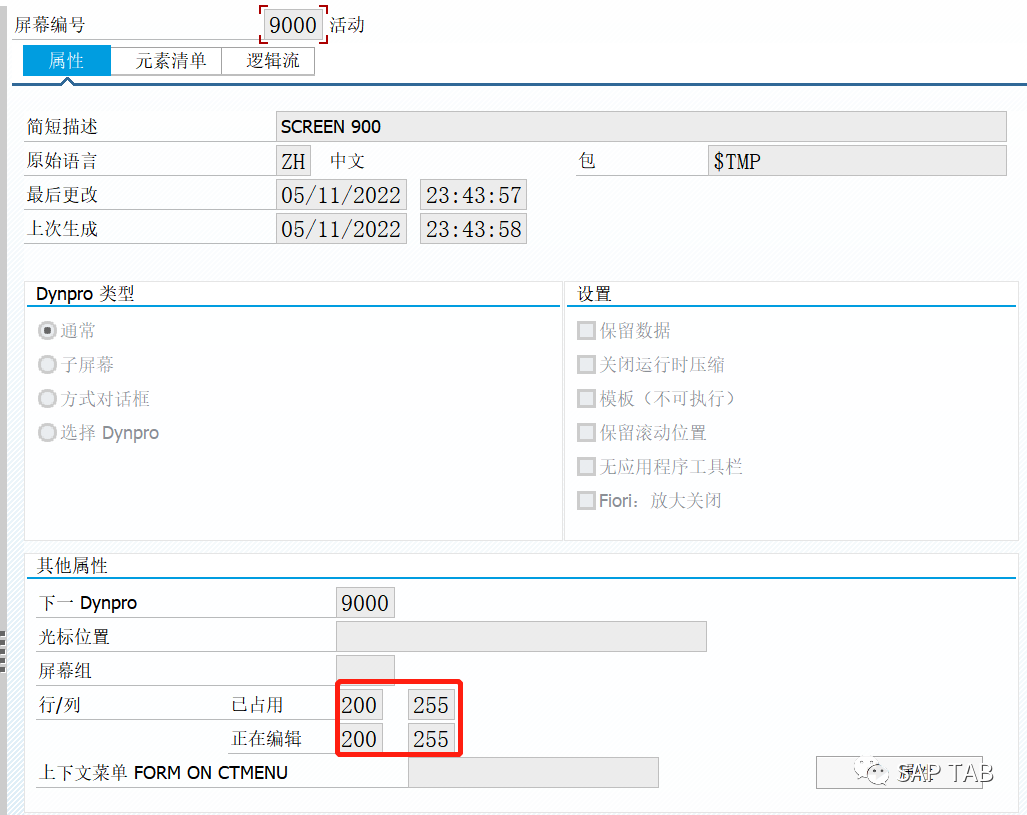
Task: Click the 正在编辑 columns field 255
Action: pyautogui.click(x=430, y=739)
